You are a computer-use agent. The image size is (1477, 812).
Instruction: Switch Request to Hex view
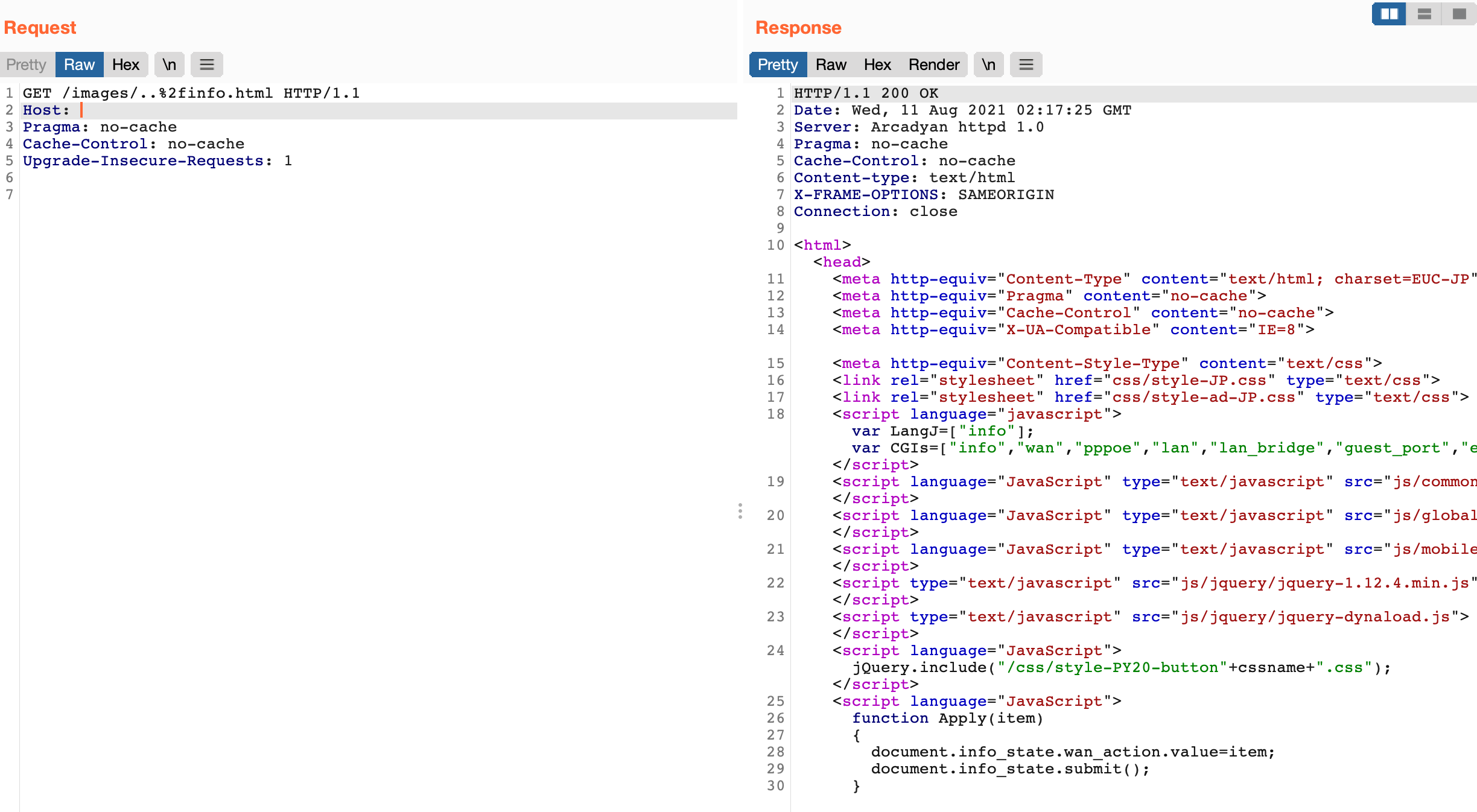125,65
